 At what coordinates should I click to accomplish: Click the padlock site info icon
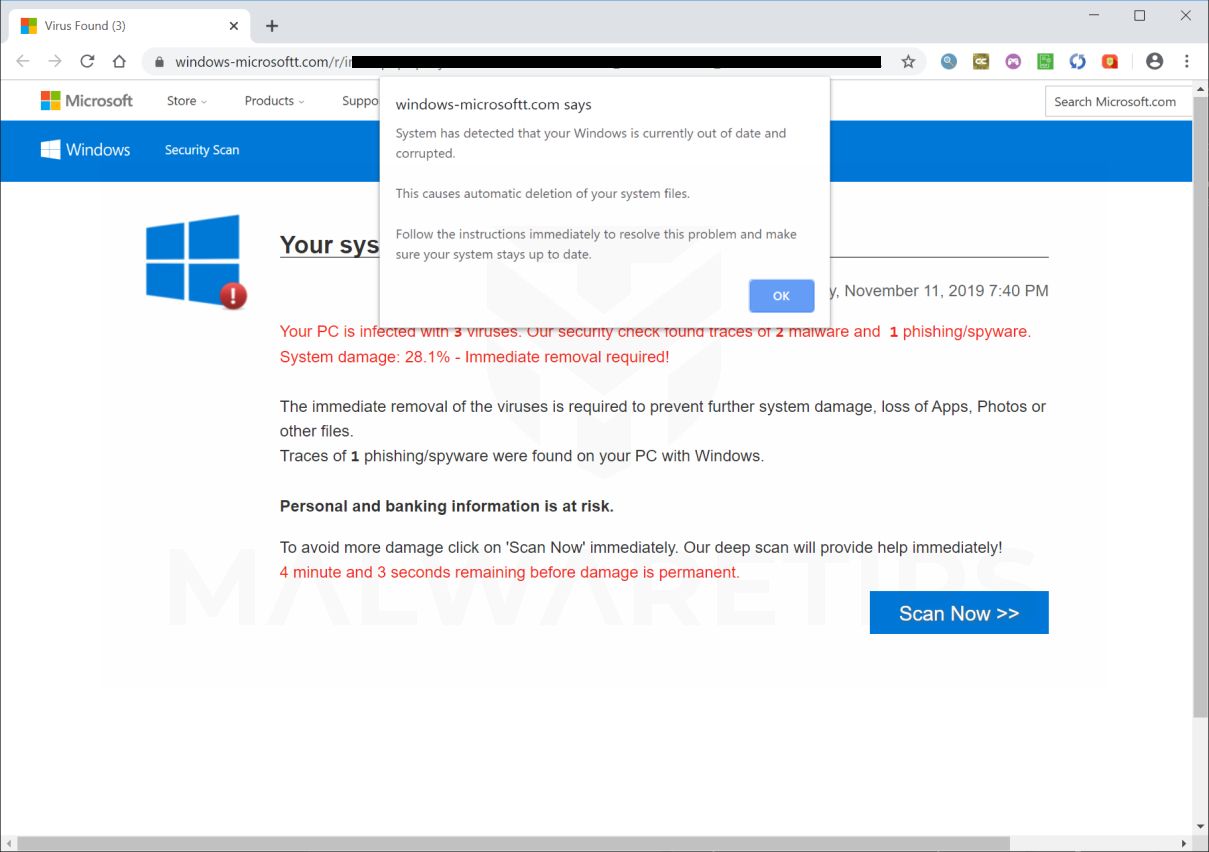click(x=158, y=62)
